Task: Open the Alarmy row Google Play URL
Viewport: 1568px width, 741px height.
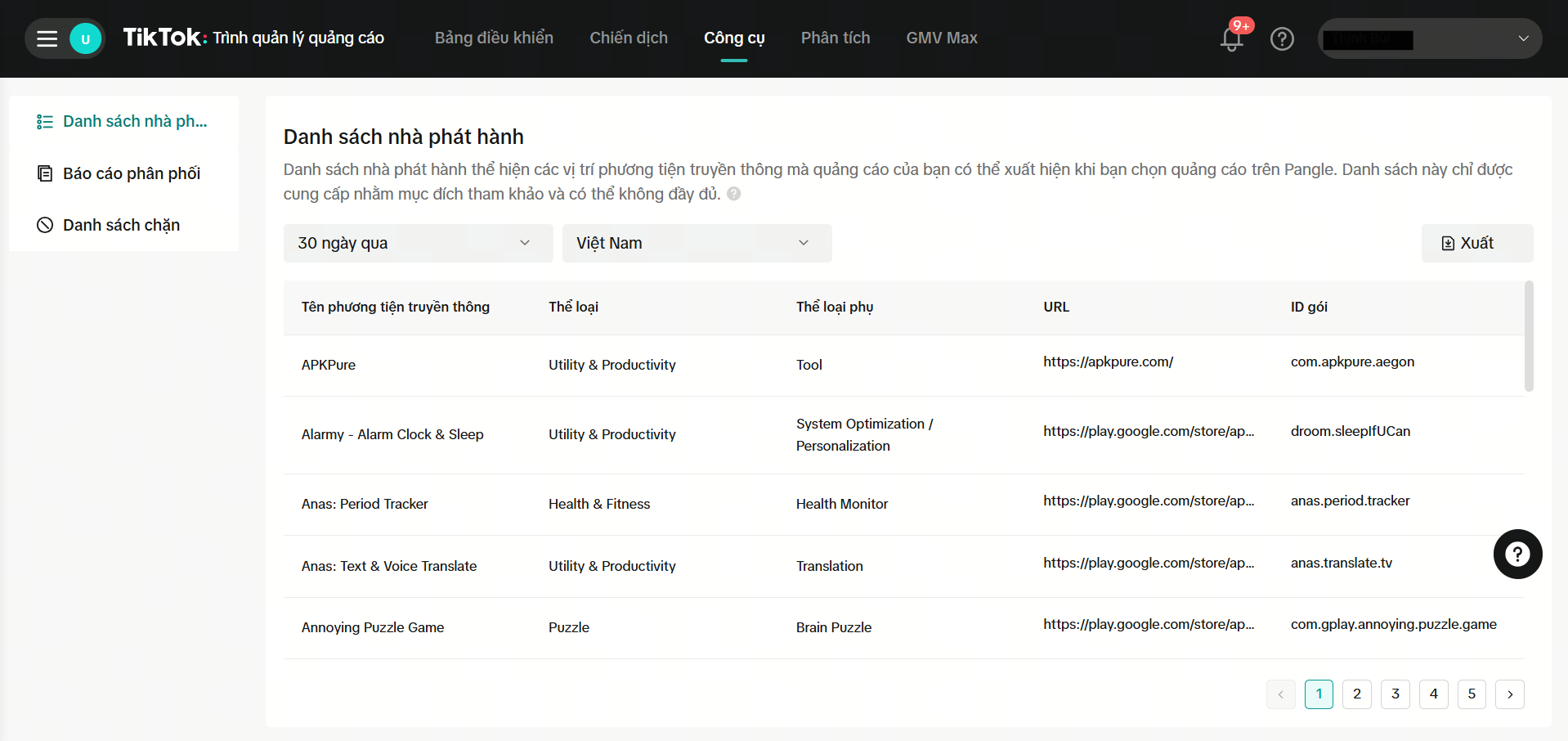Action: 1149,431
